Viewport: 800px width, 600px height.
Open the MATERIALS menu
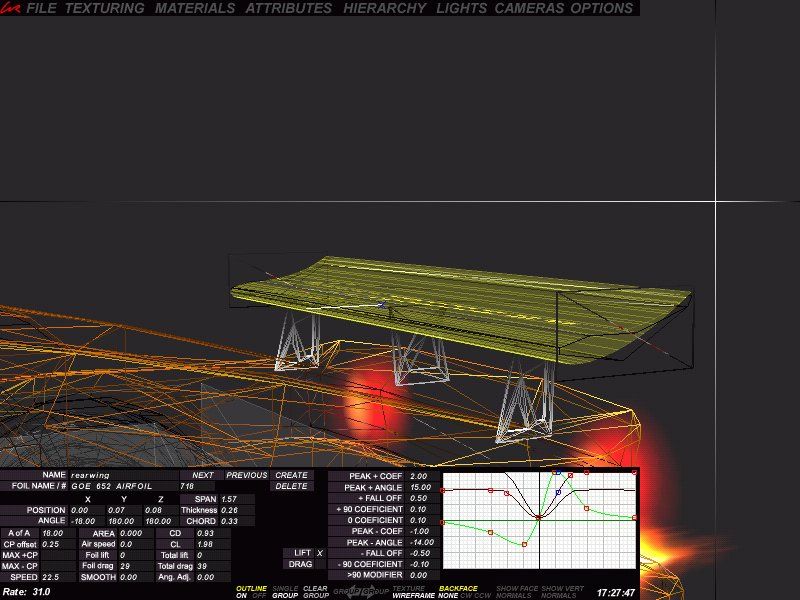tap(195, 8)
